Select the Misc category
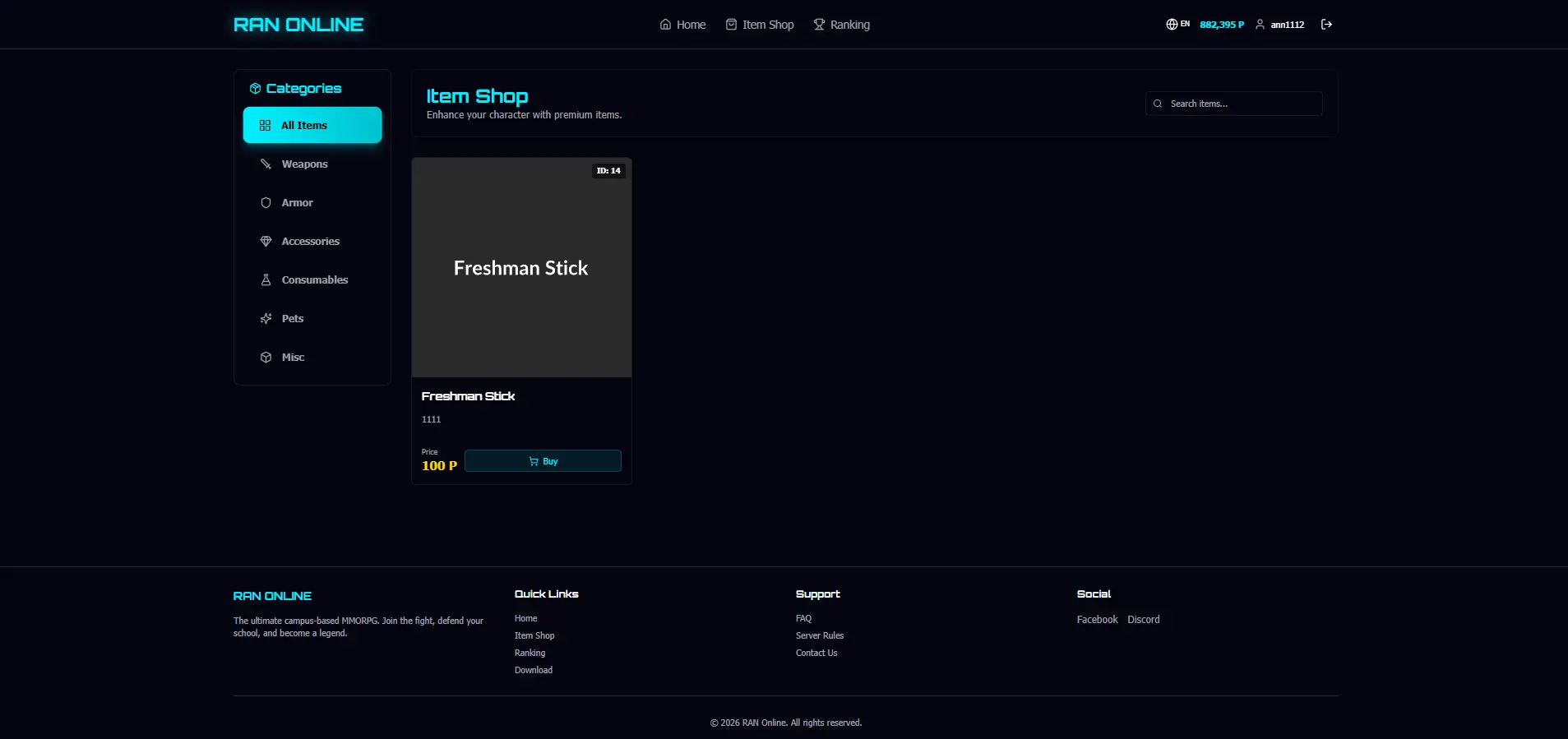The width and height of the screenshot is (1568, 739). (312, 357)
